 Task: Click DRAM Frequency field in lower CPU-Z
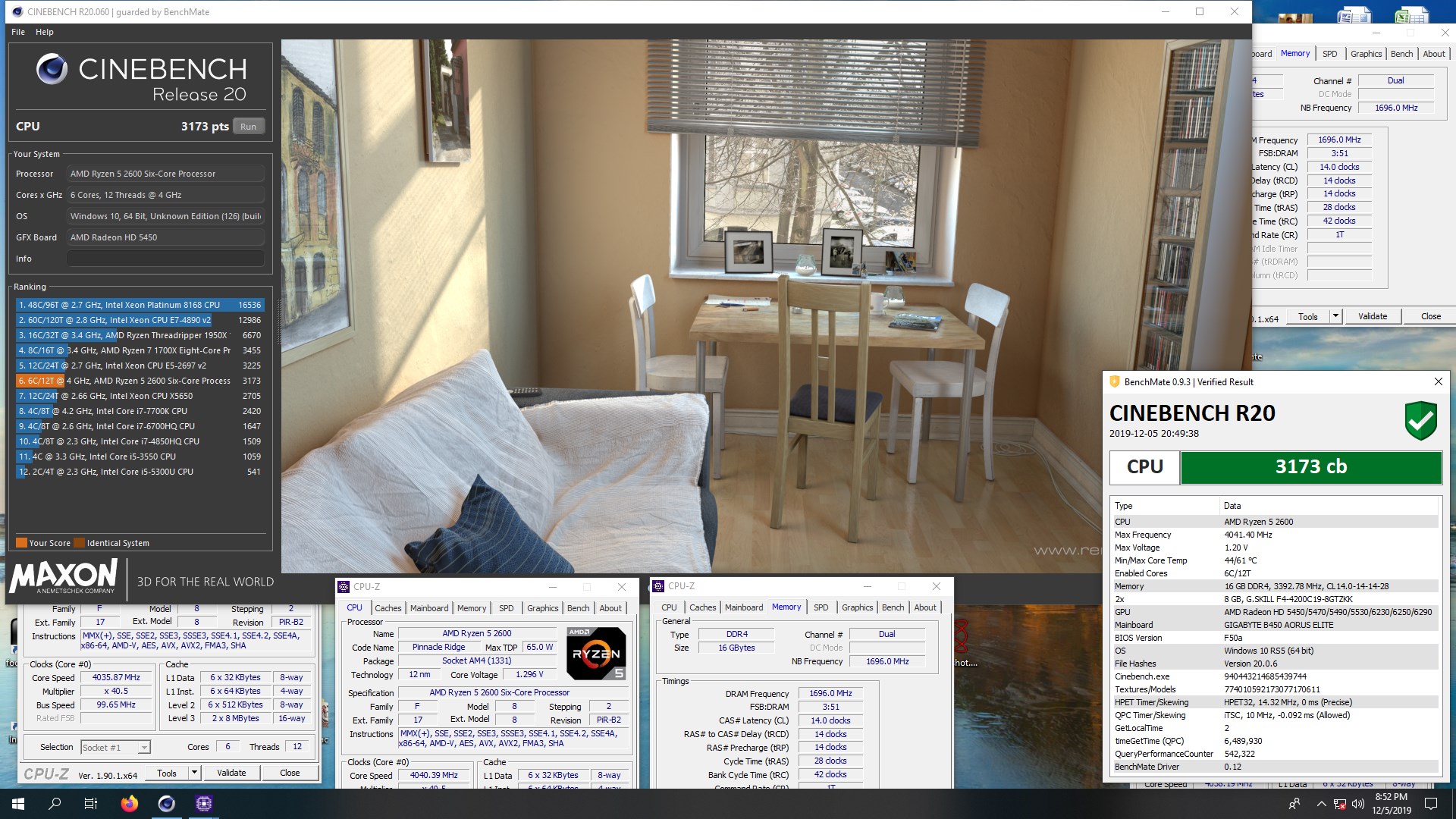click(830, 693)
